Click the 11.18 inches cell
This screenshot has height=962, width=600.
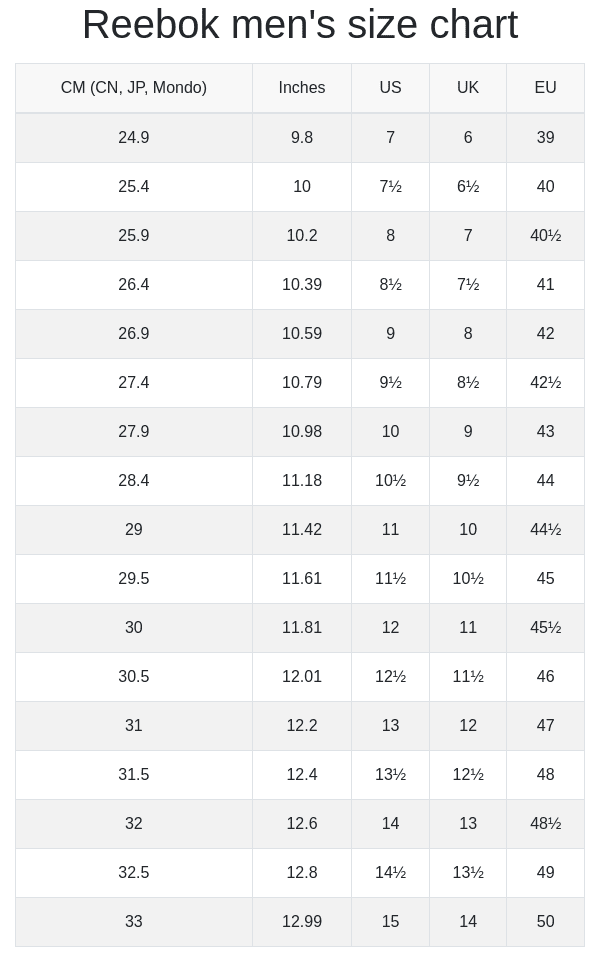pos(302,481)
